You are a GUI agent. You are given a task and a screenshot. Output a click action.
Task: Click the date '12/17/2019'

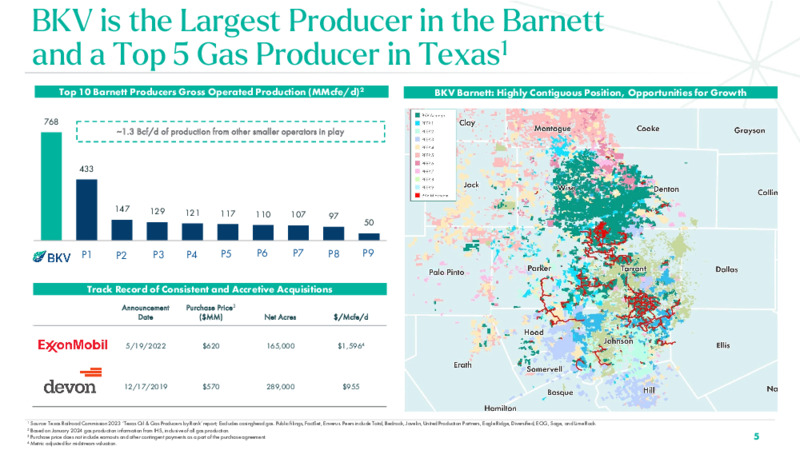(146, 387)
